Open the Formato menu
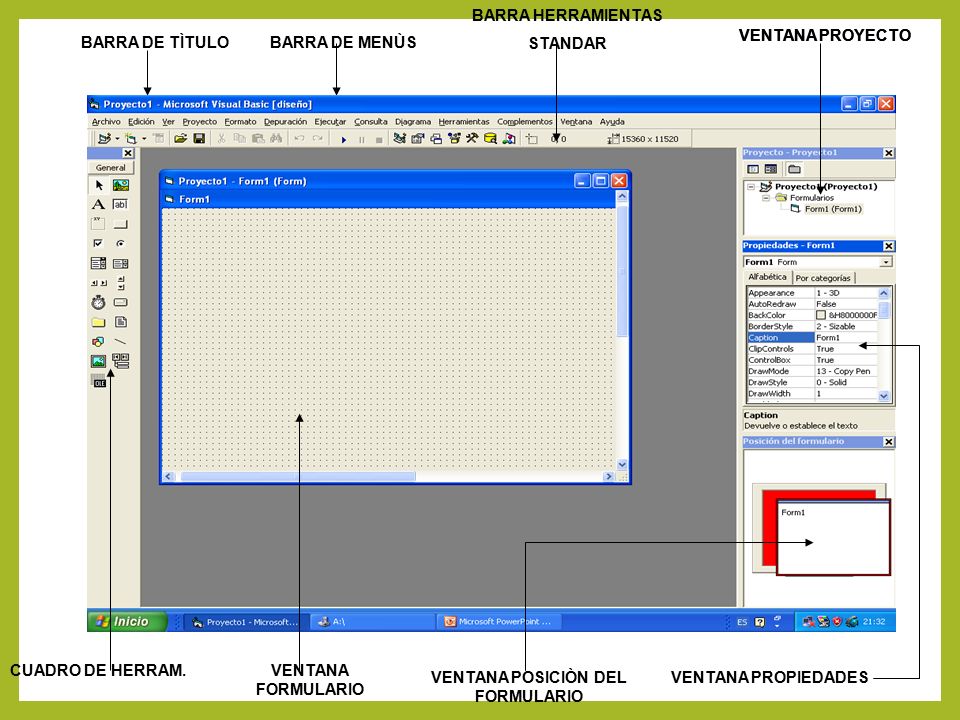 coord(240,122)
